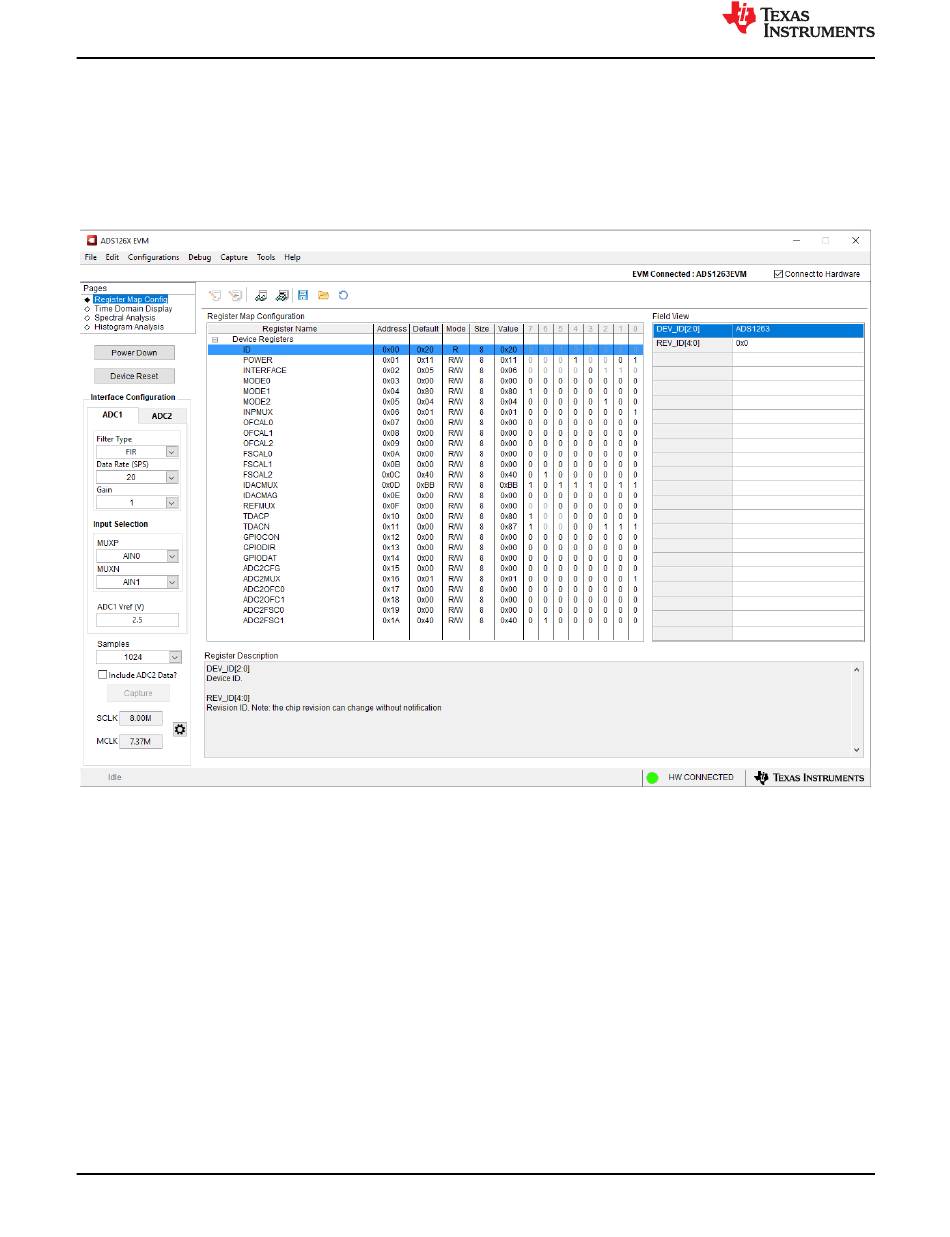Screen dimensions: 950x1237
Task: Open the Tools menu
Action: pyautogui.click(x=265, y=257)
